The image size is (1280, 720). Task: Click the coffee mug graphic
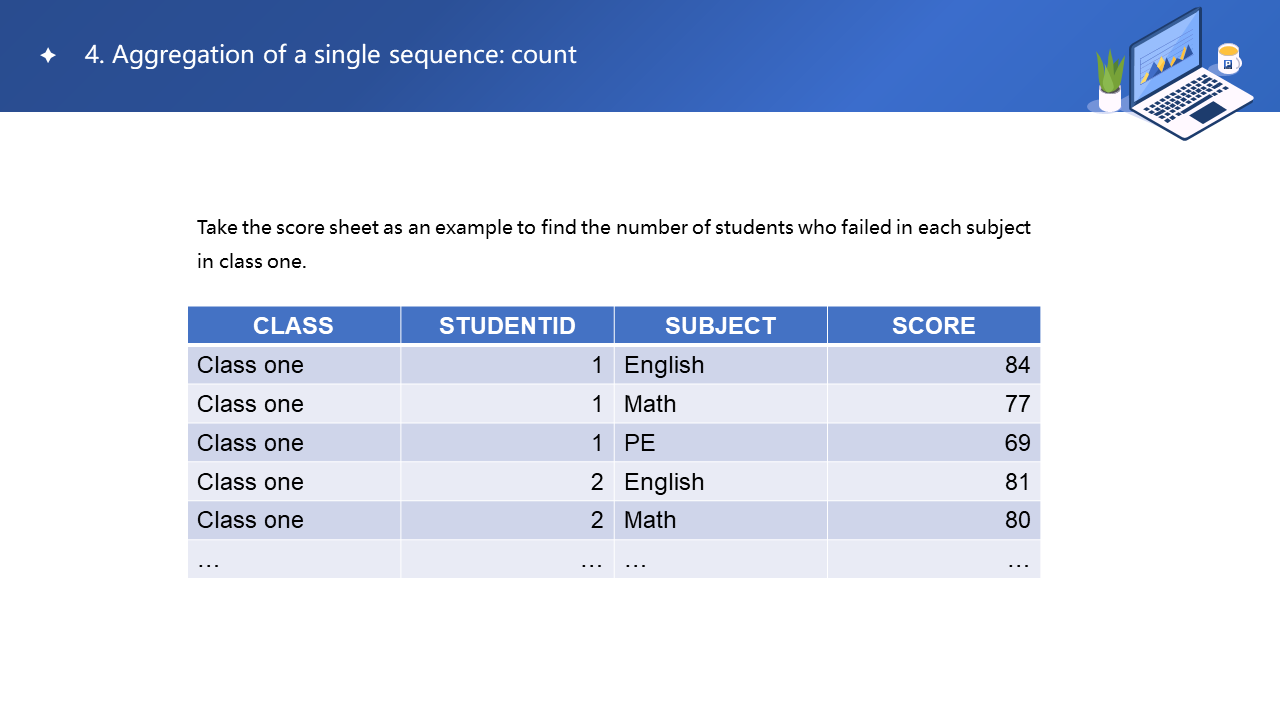click(x=1228, y=58)
